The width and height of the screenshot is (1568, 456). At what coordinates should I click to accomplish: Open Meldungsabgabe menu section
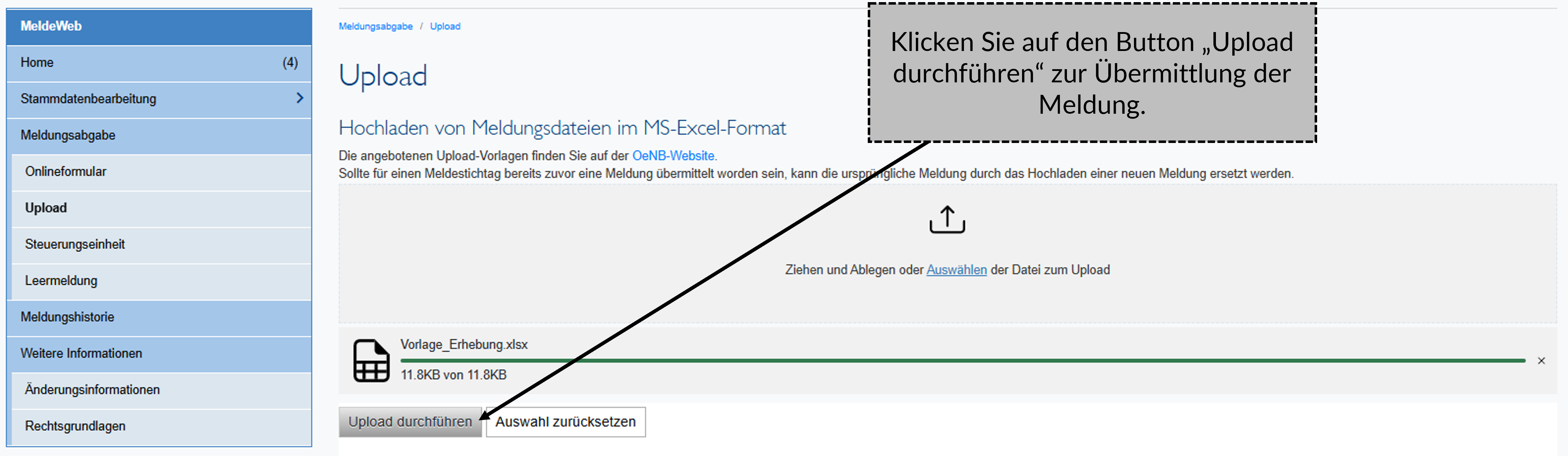pos(68,135)
